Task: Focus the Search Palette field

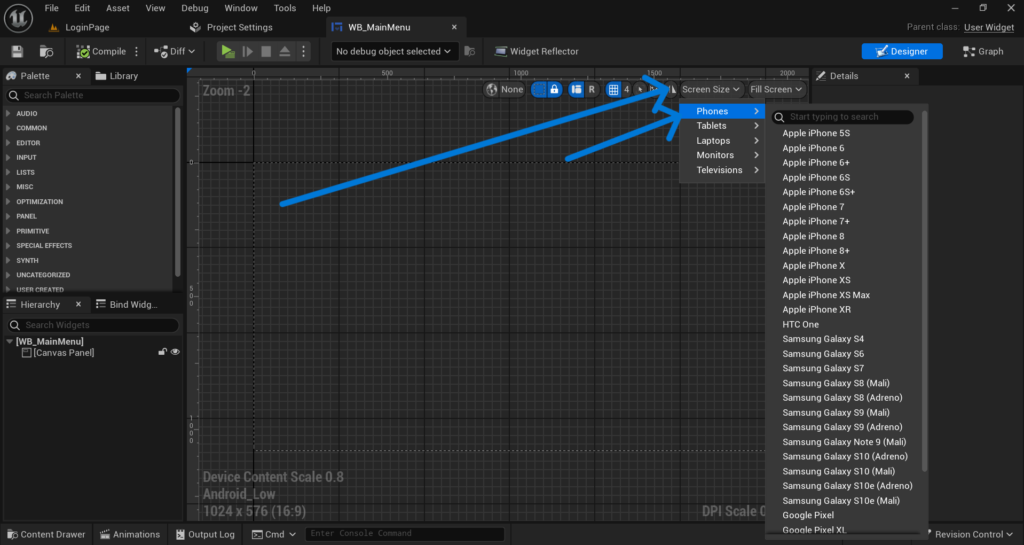Action: (x=93, y=95)
